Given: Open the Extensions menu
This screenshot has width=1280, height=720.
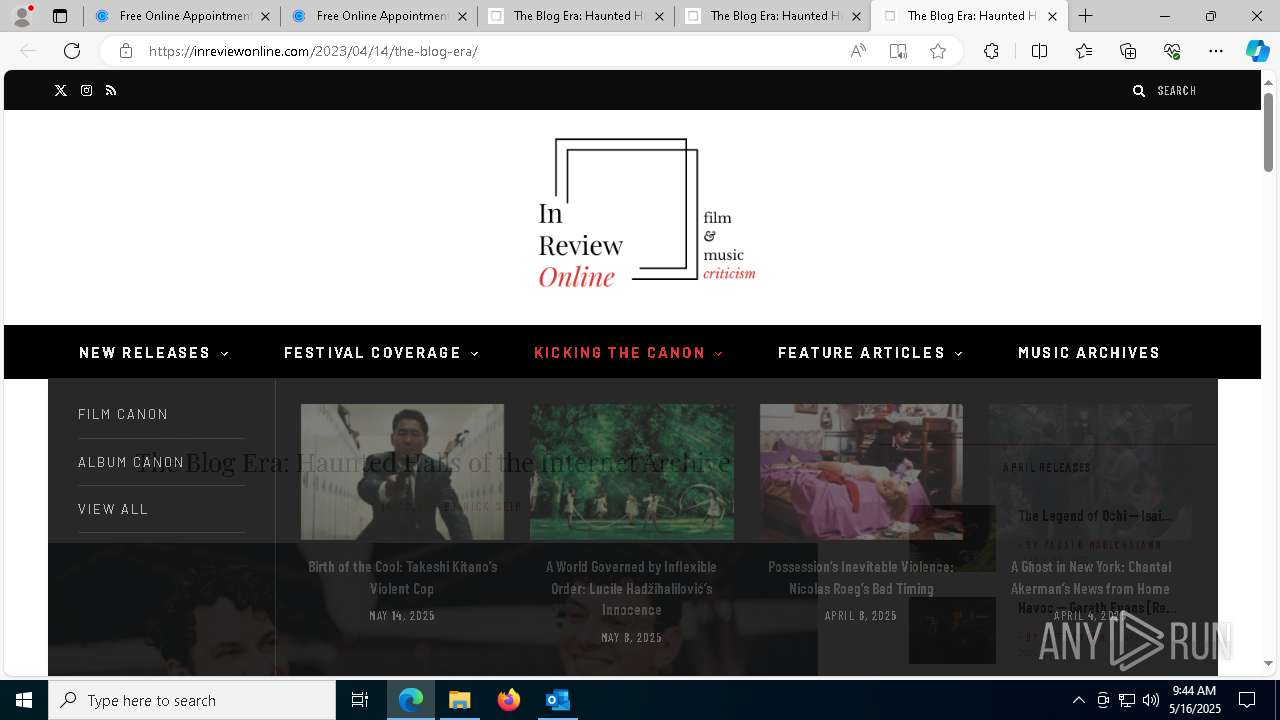Looking at the screenshot, I should (x=991, y=51).
